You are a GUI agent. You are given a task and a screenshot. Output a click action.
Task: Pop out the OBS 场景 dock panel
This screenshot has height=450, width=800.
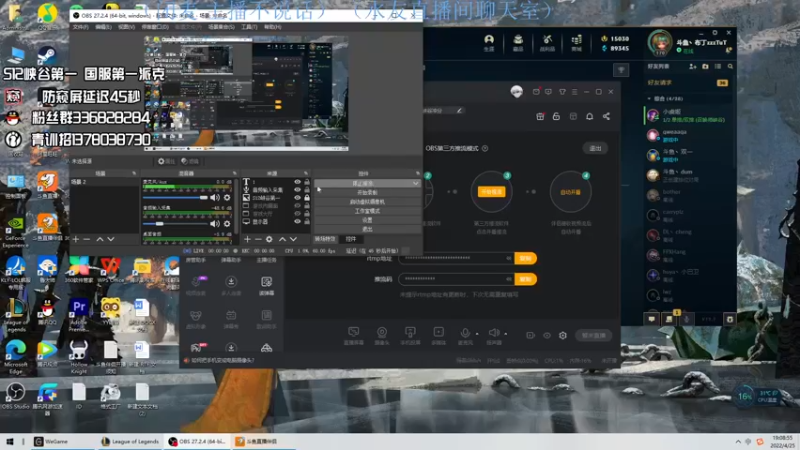[x=134, y=173]
